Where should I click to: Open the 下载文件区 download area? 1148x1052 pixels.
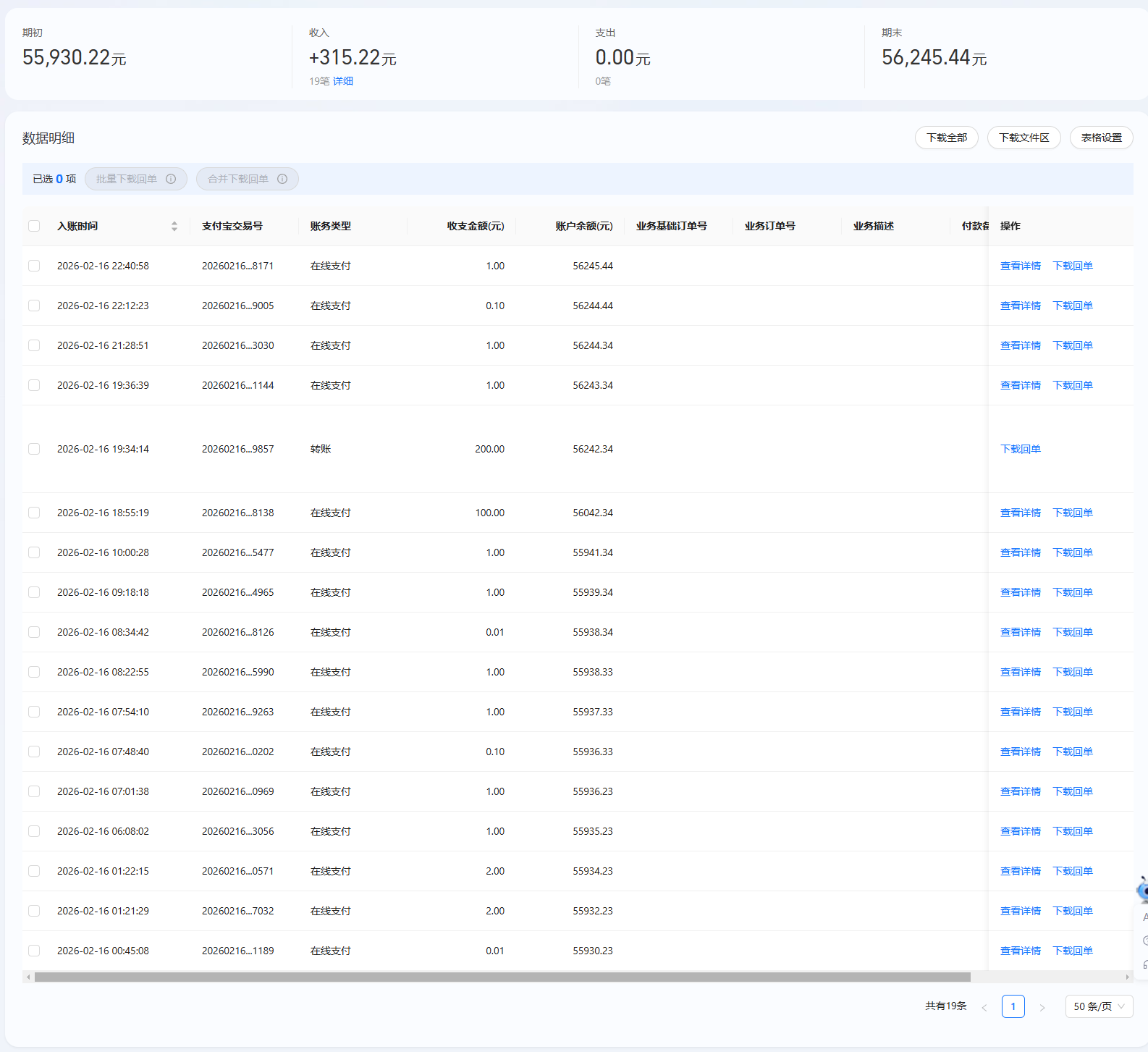click(1024, 138)
